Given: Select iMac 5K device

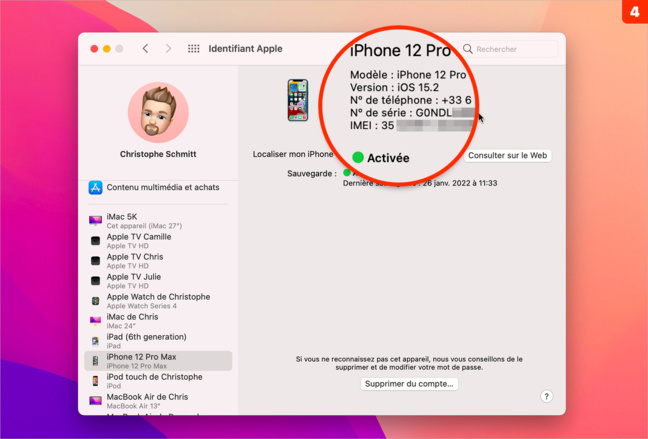Looking at the screenshot, I should tap(158, 221).
